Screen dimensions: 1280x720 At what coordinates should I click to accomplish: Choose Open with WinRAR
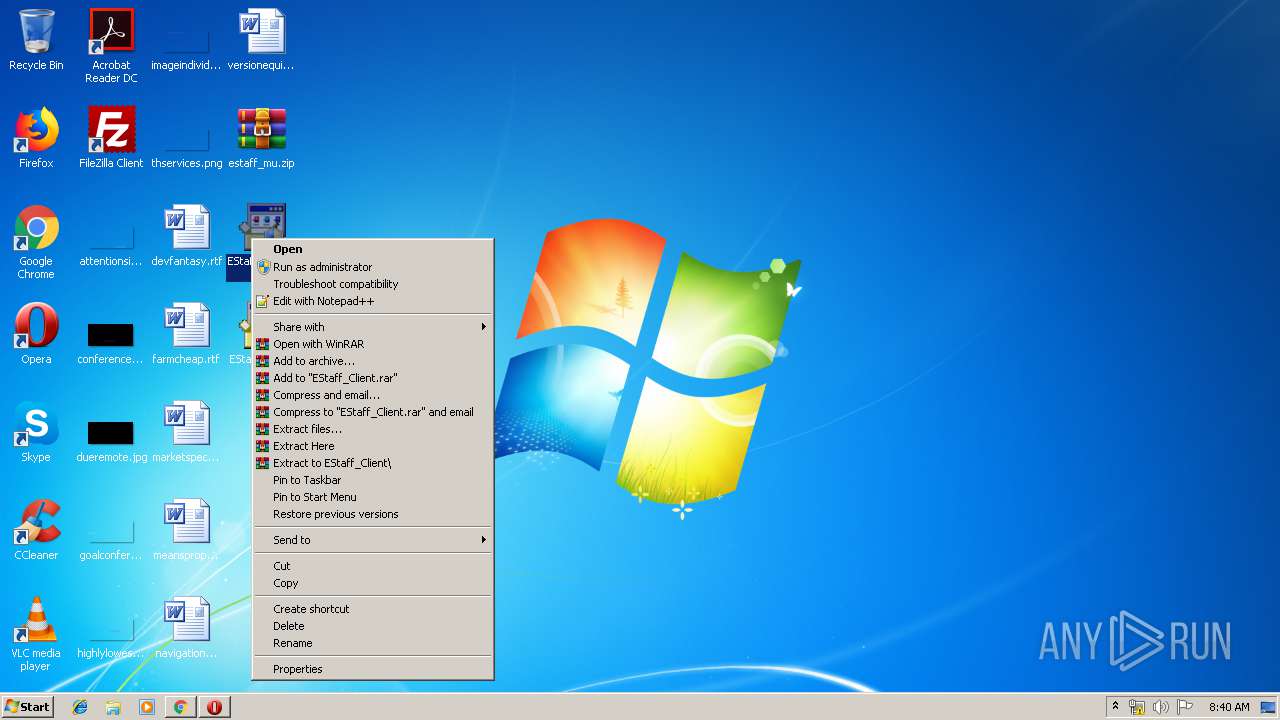(x=372, y=344)
